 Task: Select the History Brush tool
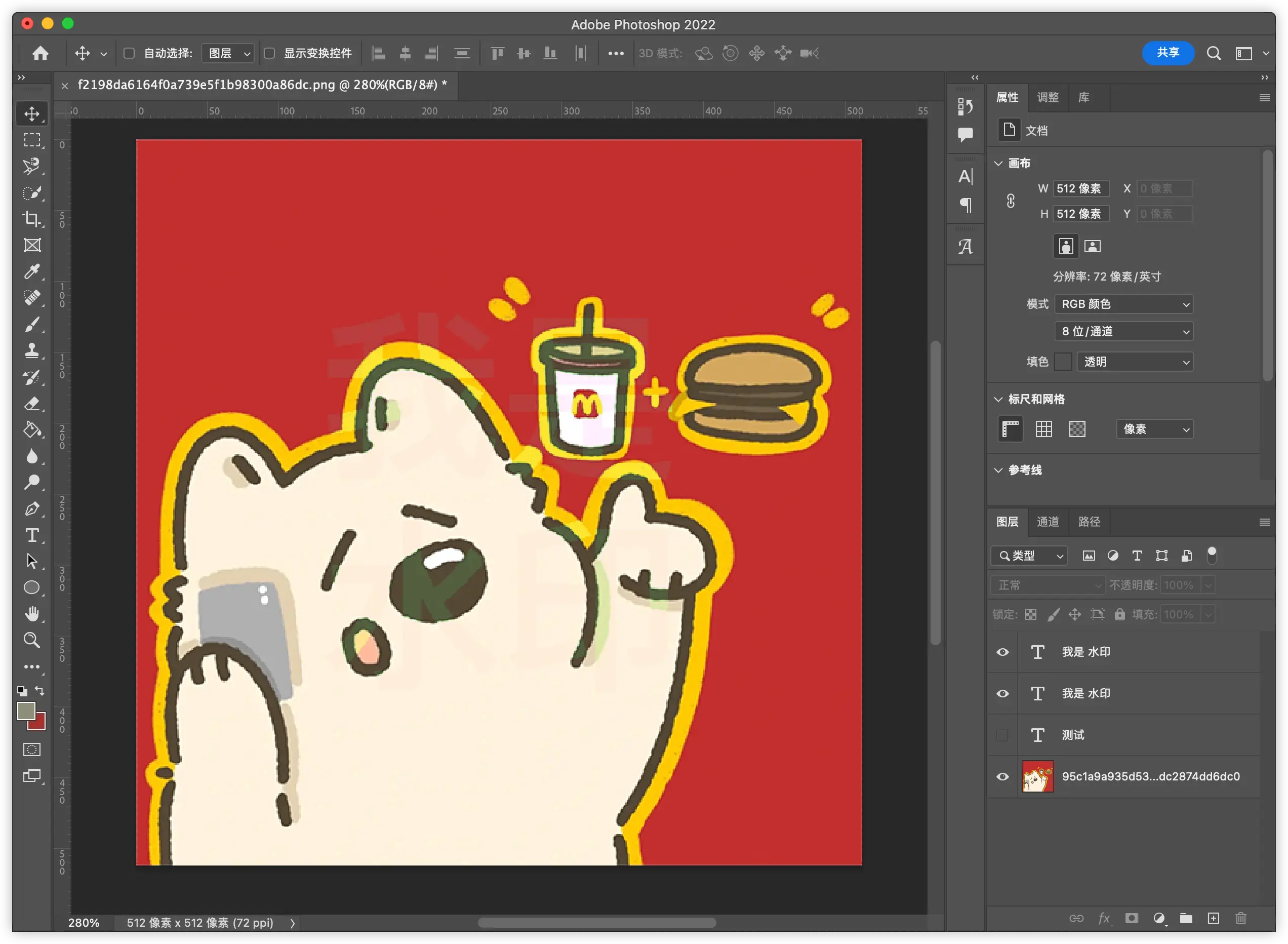pos(32,377)
